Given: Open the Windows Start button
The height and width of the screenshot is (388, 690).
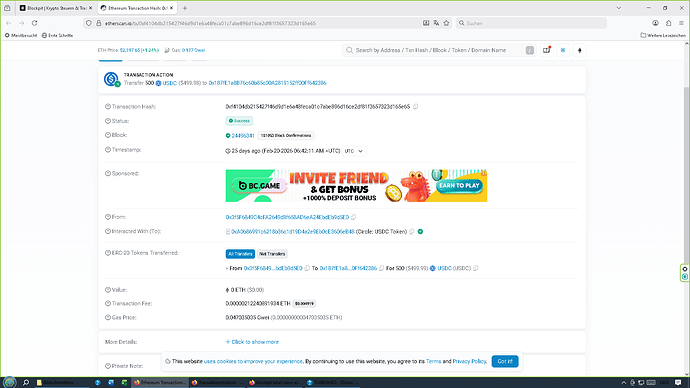Looking at the screenshot, I should tap(10, 382).
